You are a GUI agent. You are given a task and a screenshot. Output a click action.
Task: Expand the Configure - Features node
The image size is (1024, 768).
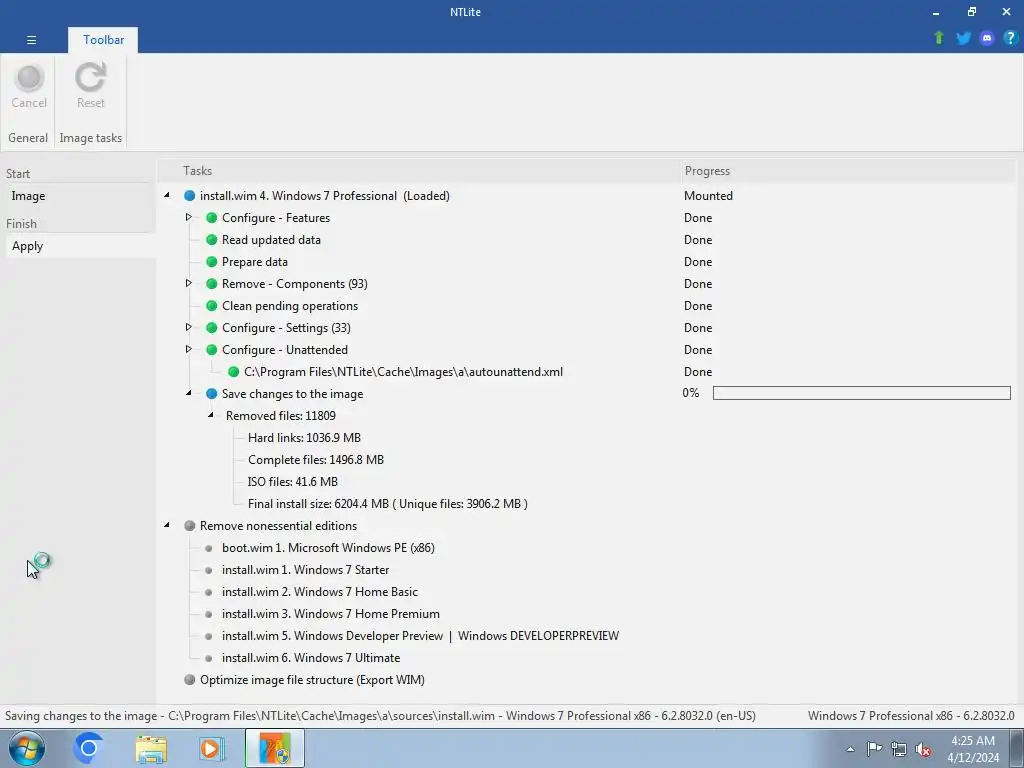click(x=188, y=217)
